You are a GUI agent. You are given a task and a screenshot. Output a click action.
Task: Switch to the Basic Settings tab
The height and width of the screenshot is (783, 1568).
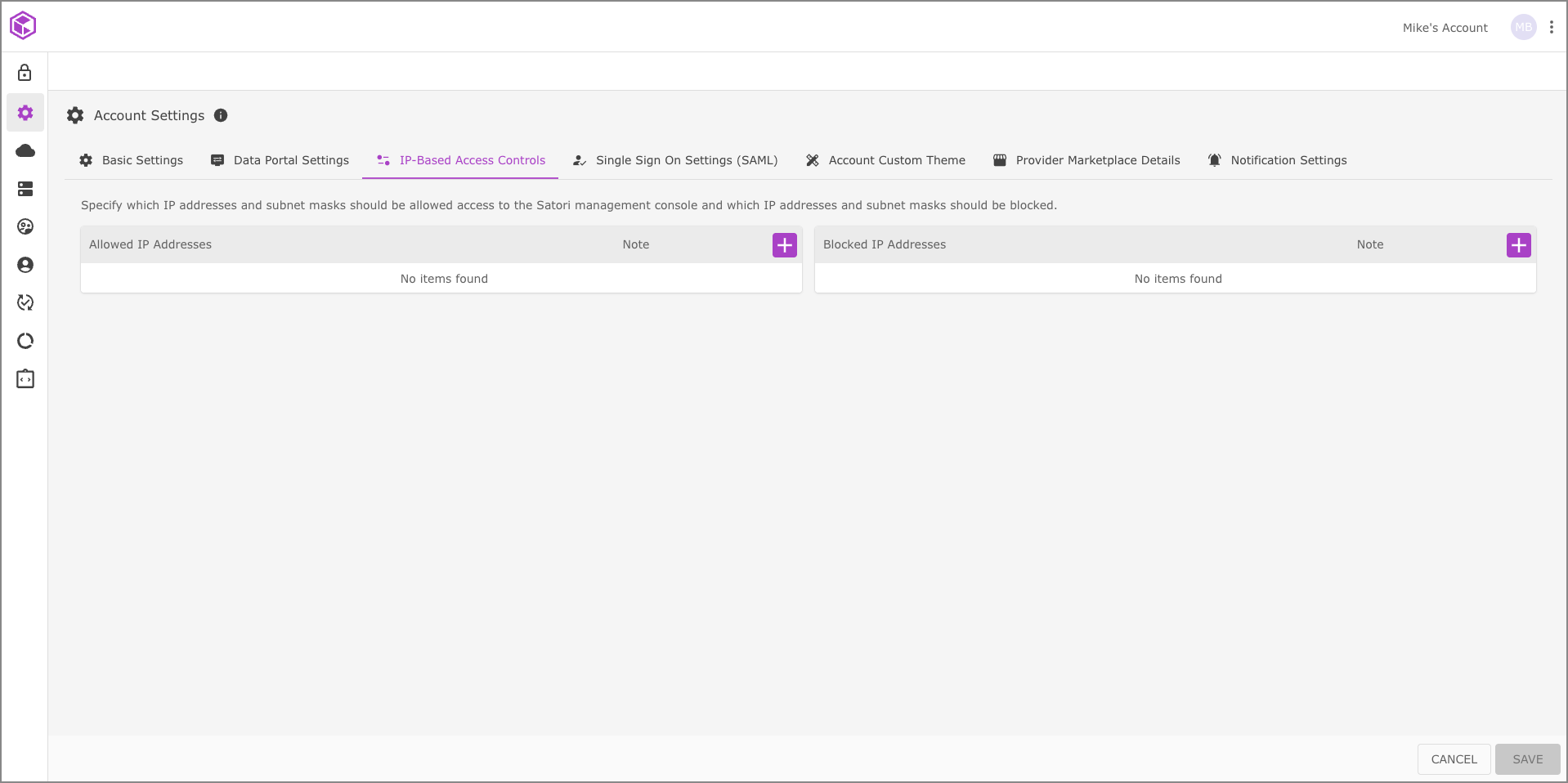pos(132,160)
